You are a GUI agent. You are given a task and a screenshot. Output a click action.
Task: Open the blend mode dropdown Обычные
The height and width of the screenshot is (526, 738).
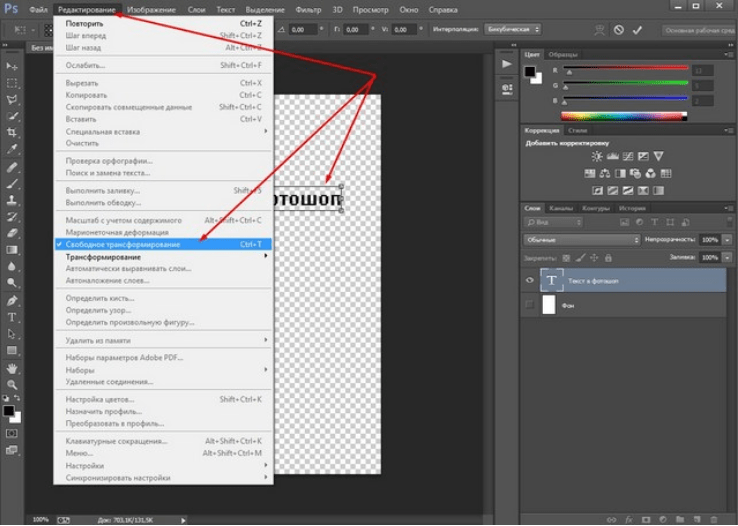(582, 240)
